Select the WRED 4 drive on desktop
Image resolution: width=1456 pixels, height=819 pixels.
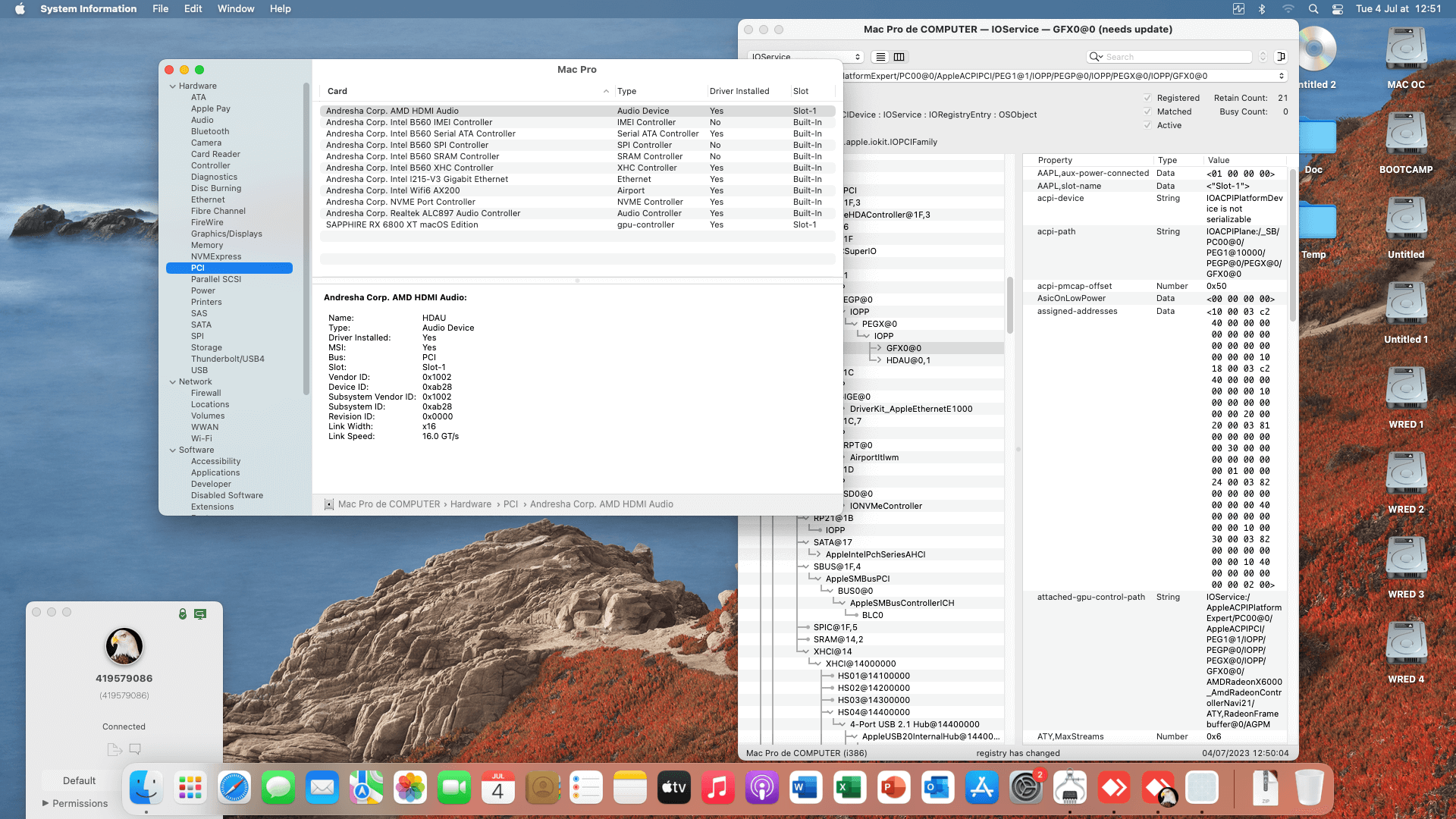[1406, 645]
